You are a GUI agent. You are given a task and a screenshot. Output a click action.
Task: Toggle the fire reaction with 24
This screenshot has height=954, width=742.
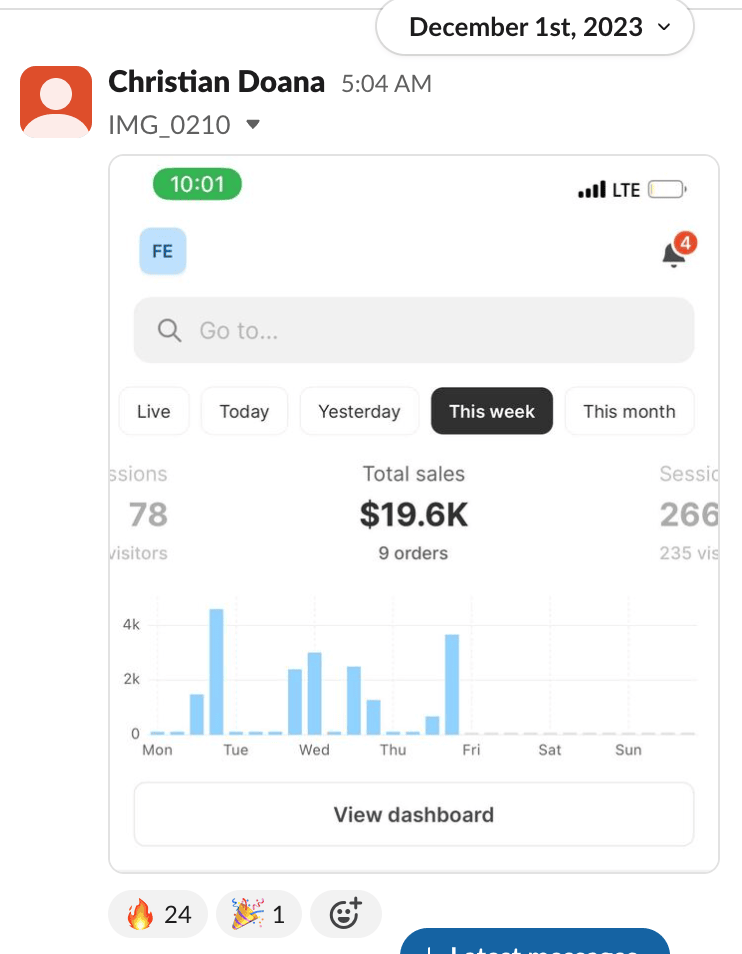[x=158, y=914]
